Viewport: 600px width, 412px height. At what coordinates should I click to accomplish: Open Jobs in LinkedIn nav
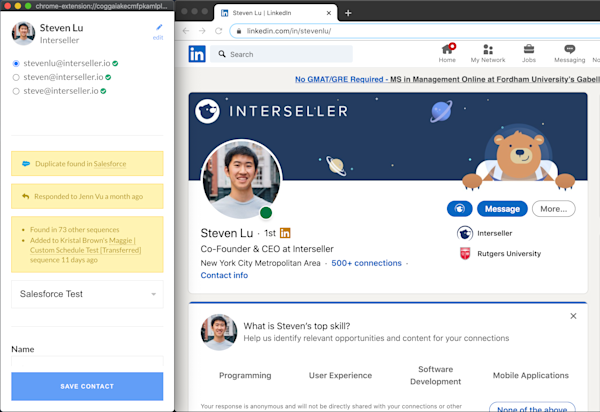click(x=529, y=53)
